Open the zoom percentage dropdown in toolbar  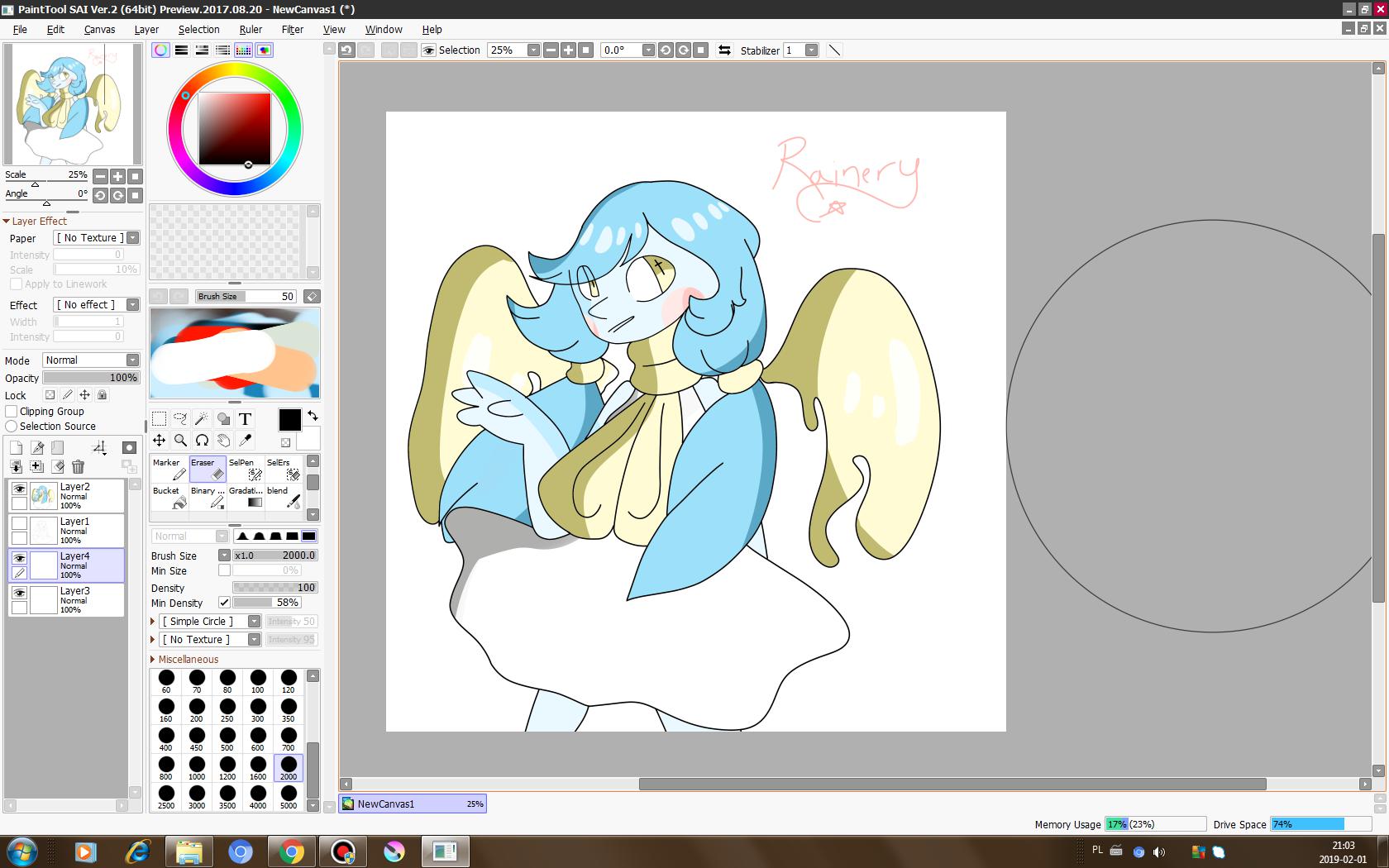tap(533, 50)
